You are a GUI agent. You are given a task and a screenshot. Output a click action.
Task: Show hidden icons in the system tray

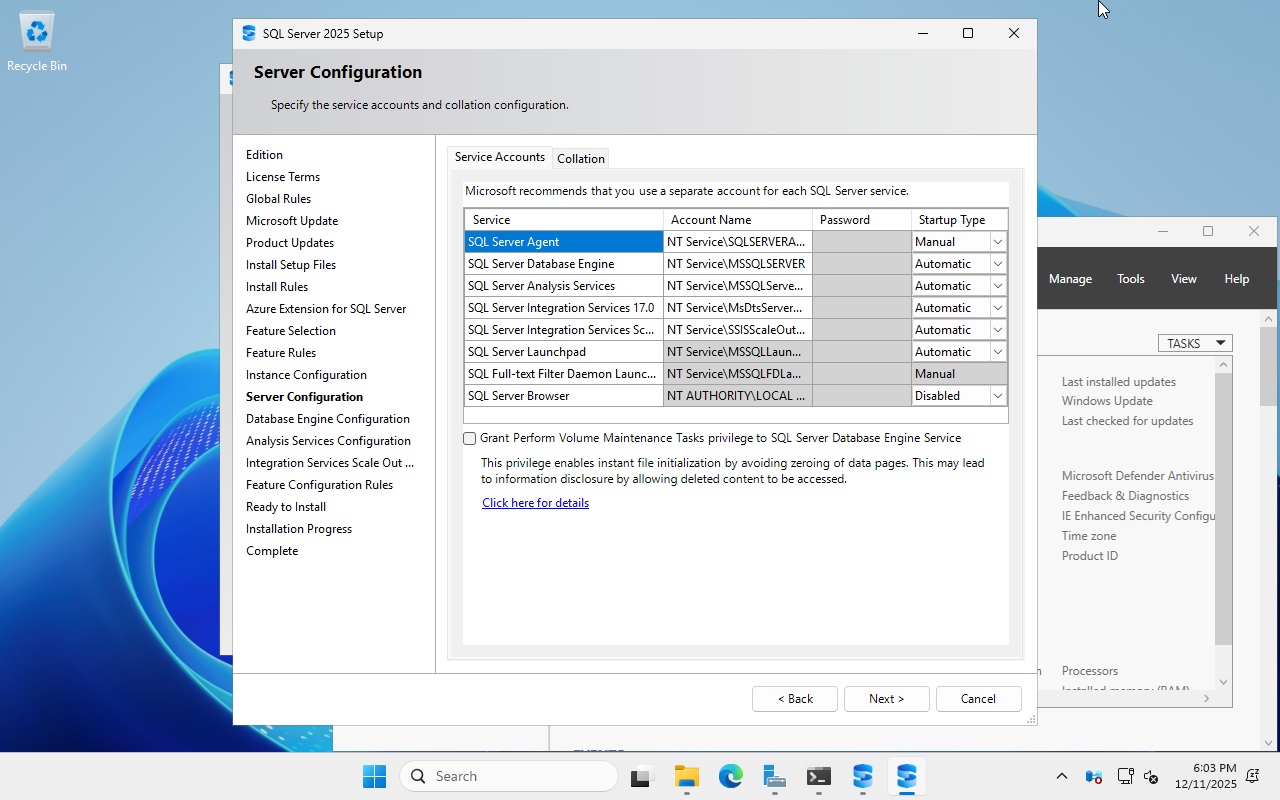pos(1062,776)
